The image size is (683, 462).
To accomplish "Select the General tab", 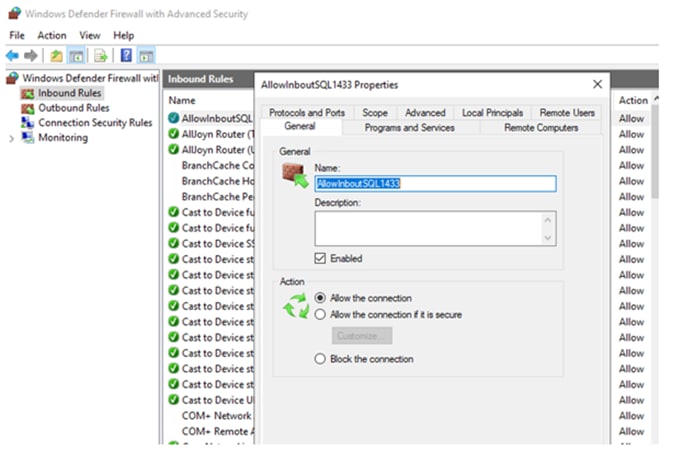I will tap(300, 126).
